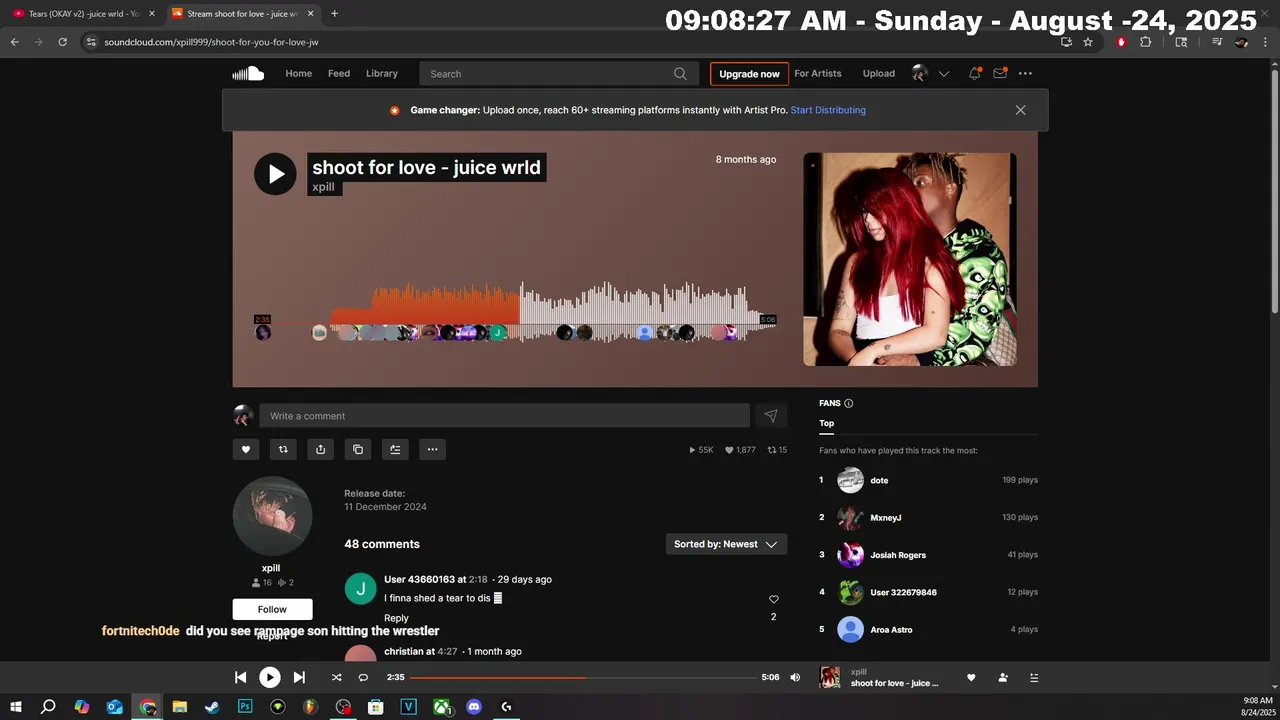This screenshot has width=1280, height=720.
Task: Open Aroa Astro fan profile
Action: [x=891, y=630]
